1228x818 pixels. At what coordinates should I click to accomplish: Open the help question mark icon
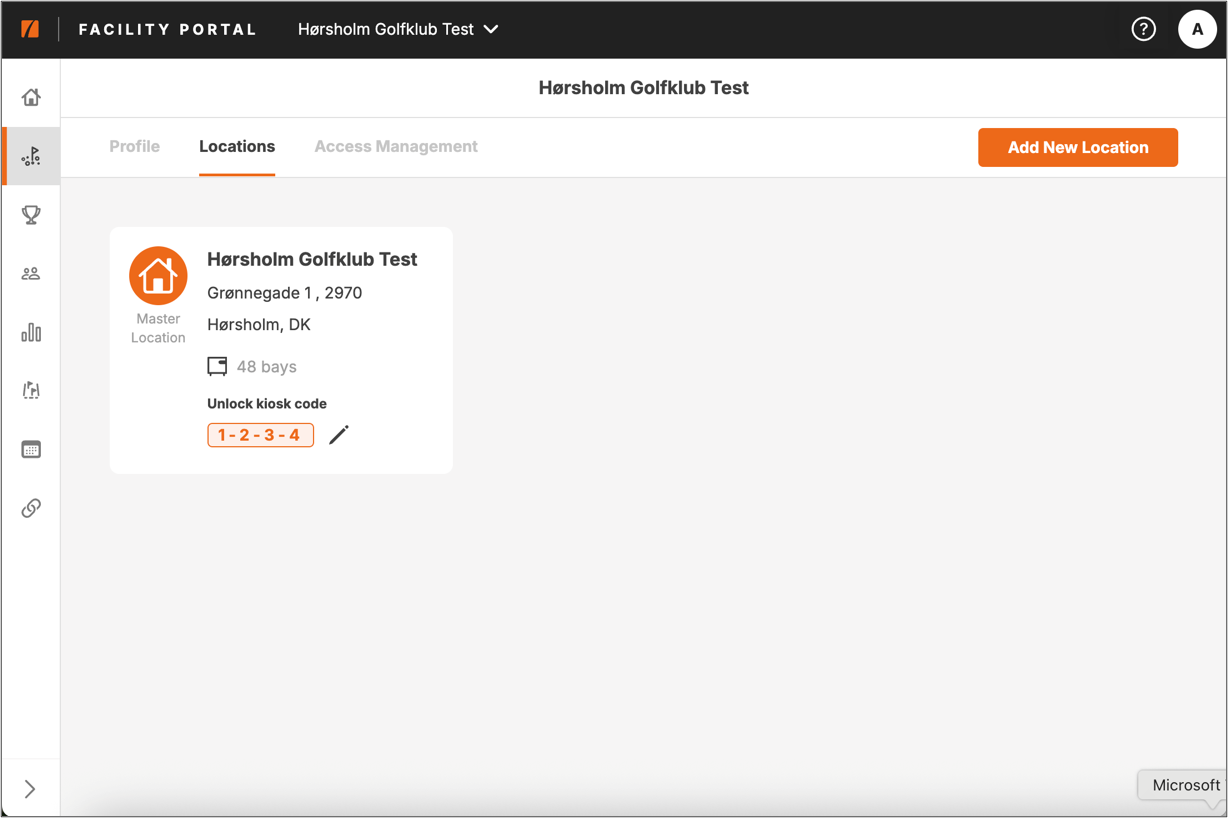[x=1143, y=29]
